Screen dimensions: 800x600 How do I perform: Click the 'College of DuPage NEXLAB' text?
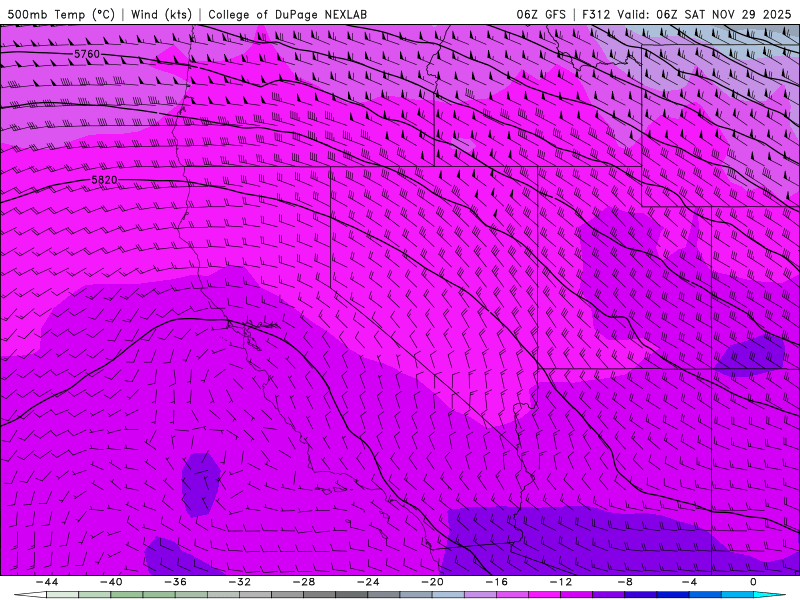coord(287,14)
